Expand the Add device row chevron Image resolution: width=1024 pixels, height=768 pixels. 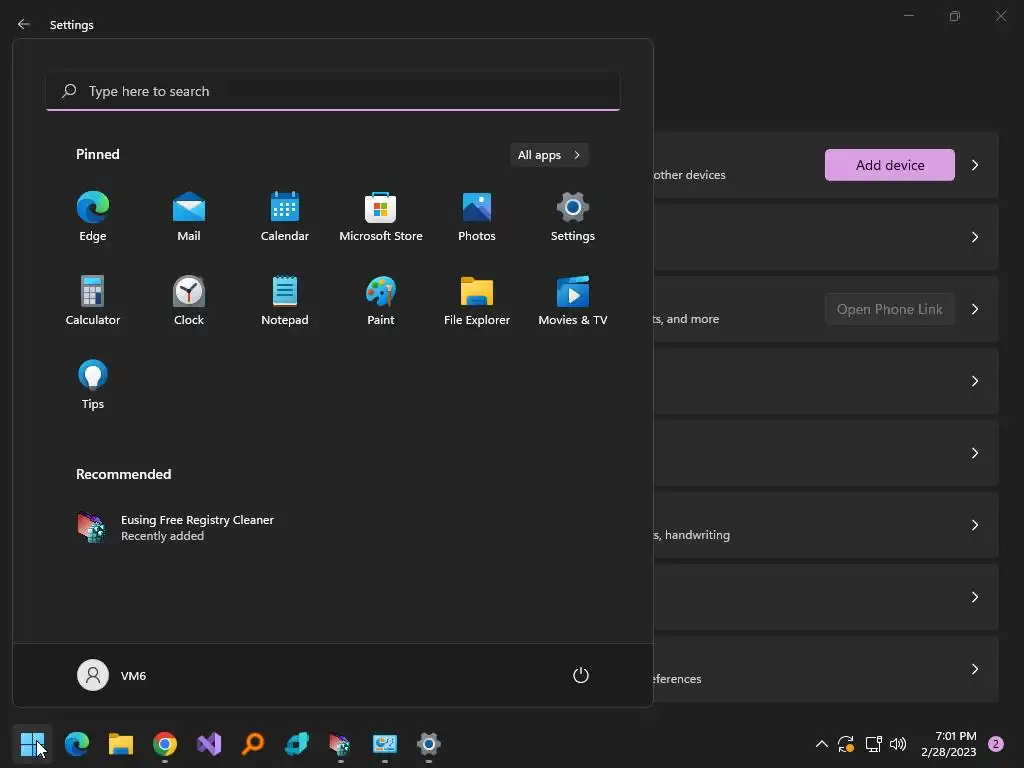click(974, 165)
